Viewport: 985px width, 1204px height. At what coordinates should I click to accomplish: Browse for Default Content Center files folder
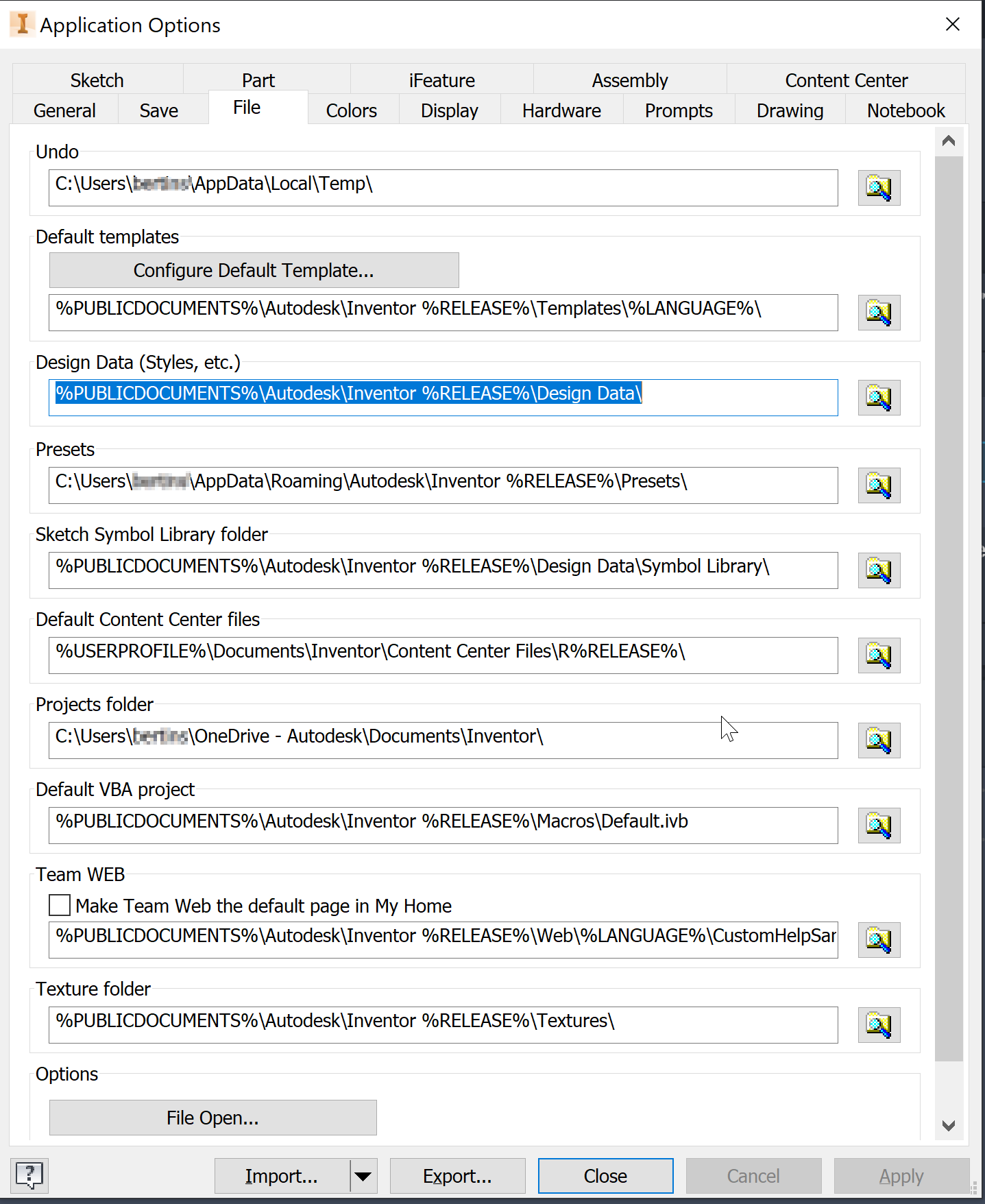pyautogui.click(x=879, y=655)
